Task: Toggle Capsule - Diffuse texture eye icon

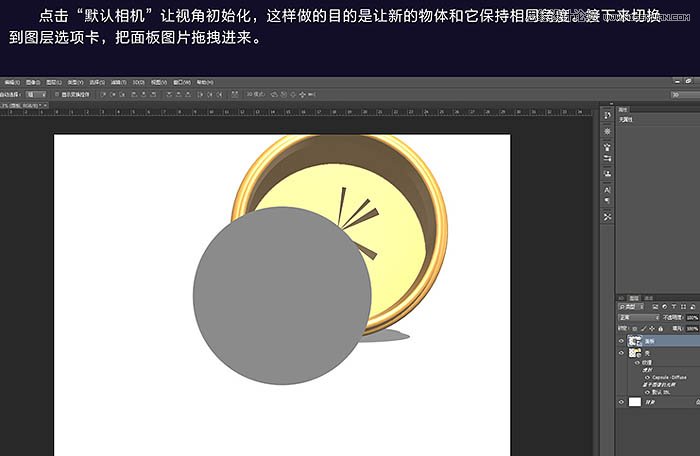Action: click(647, 377)
